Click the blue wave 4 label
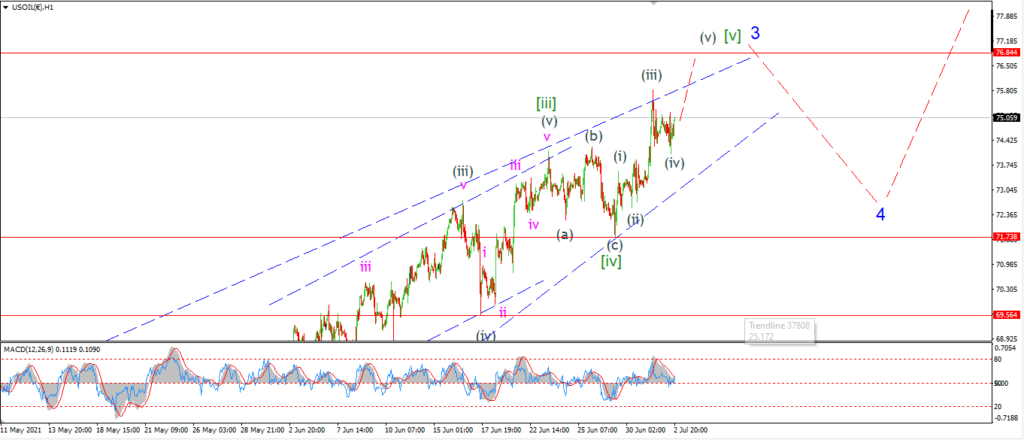Viewport: 1024px width, 440px height. 880,214
